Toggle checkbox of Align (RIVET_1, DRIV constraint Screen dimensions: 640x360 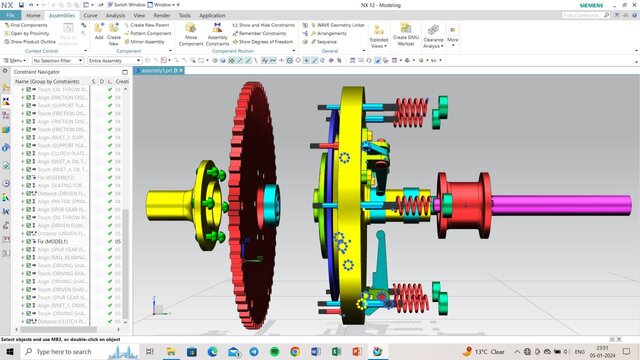pos(29,305)
